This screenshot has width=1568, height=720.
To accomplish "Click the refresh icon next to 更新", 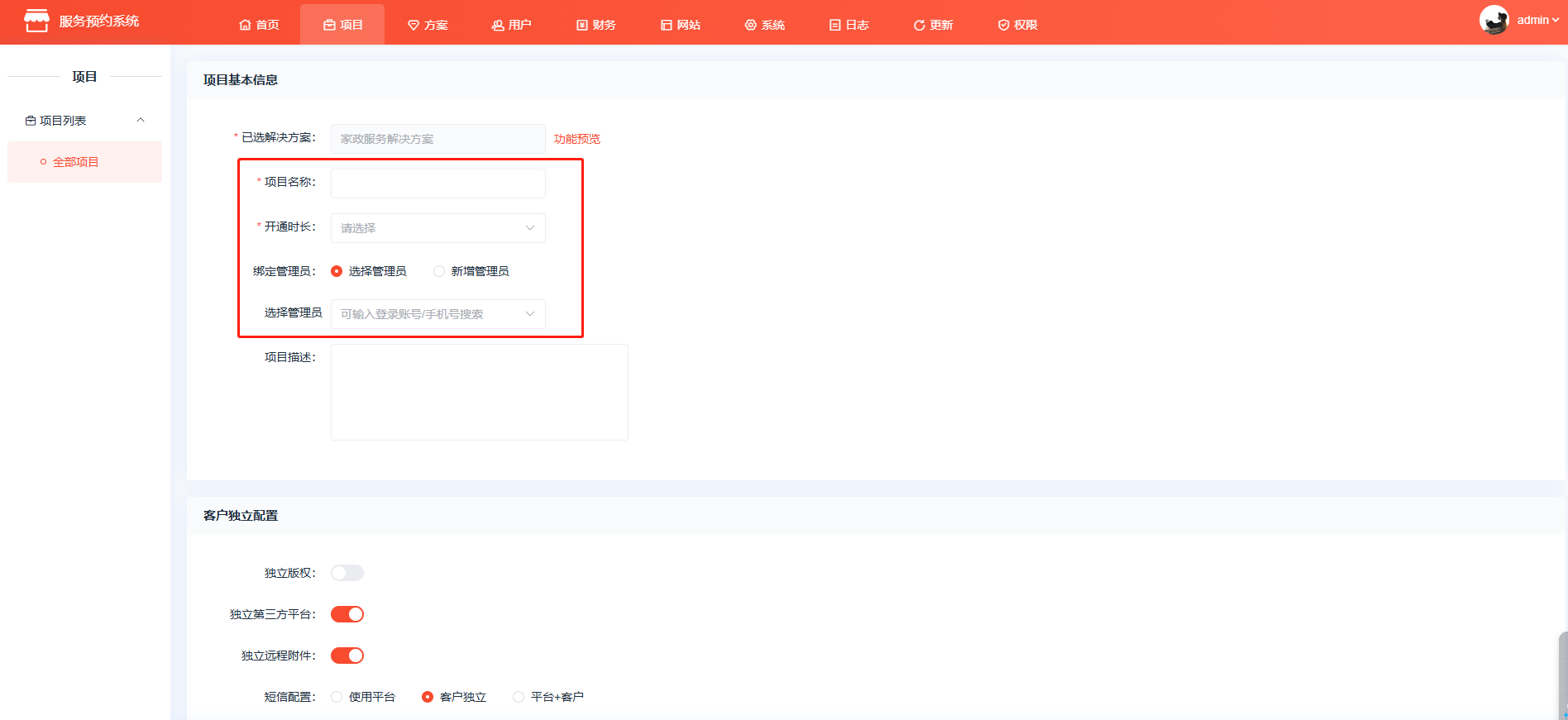I will coord(919,25).
